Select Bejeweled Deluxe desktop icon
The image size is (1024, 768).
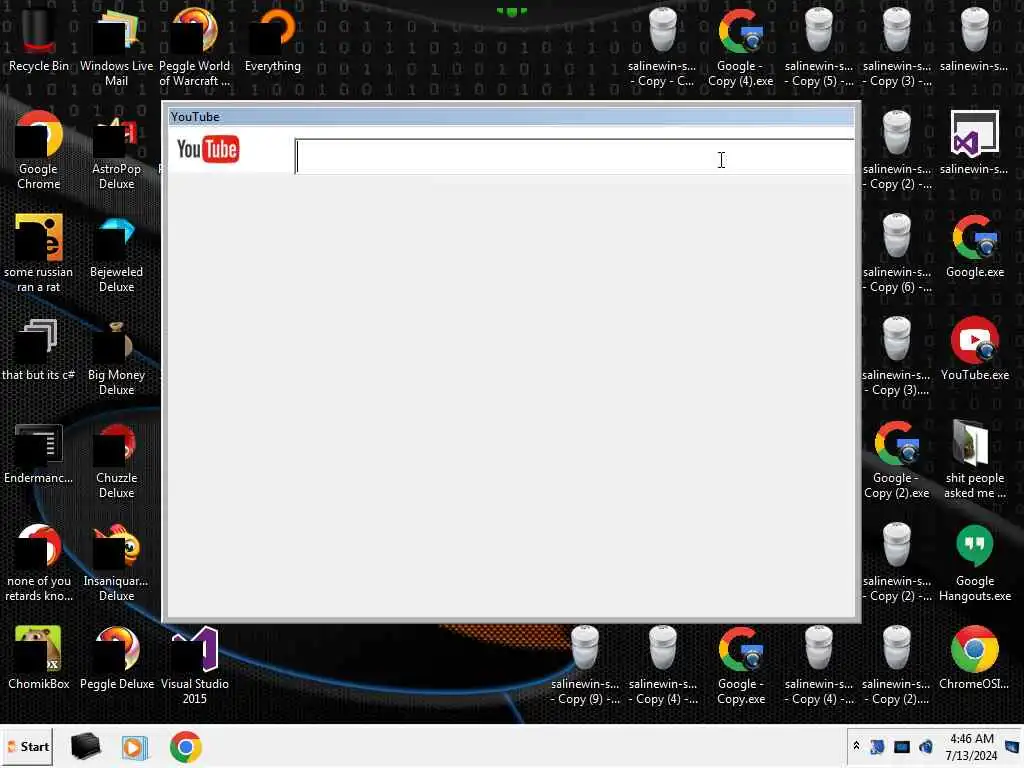[116, 252]
